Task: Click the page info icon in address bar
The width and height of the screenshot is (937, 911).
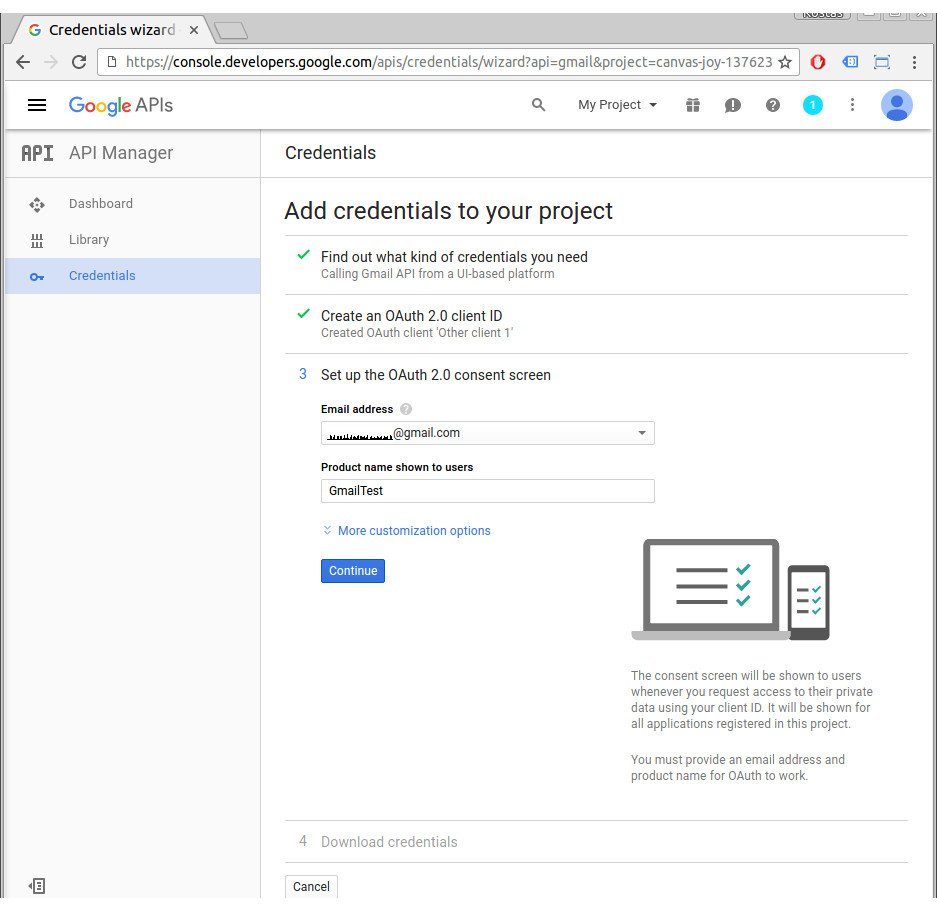Action: point(112,62)
